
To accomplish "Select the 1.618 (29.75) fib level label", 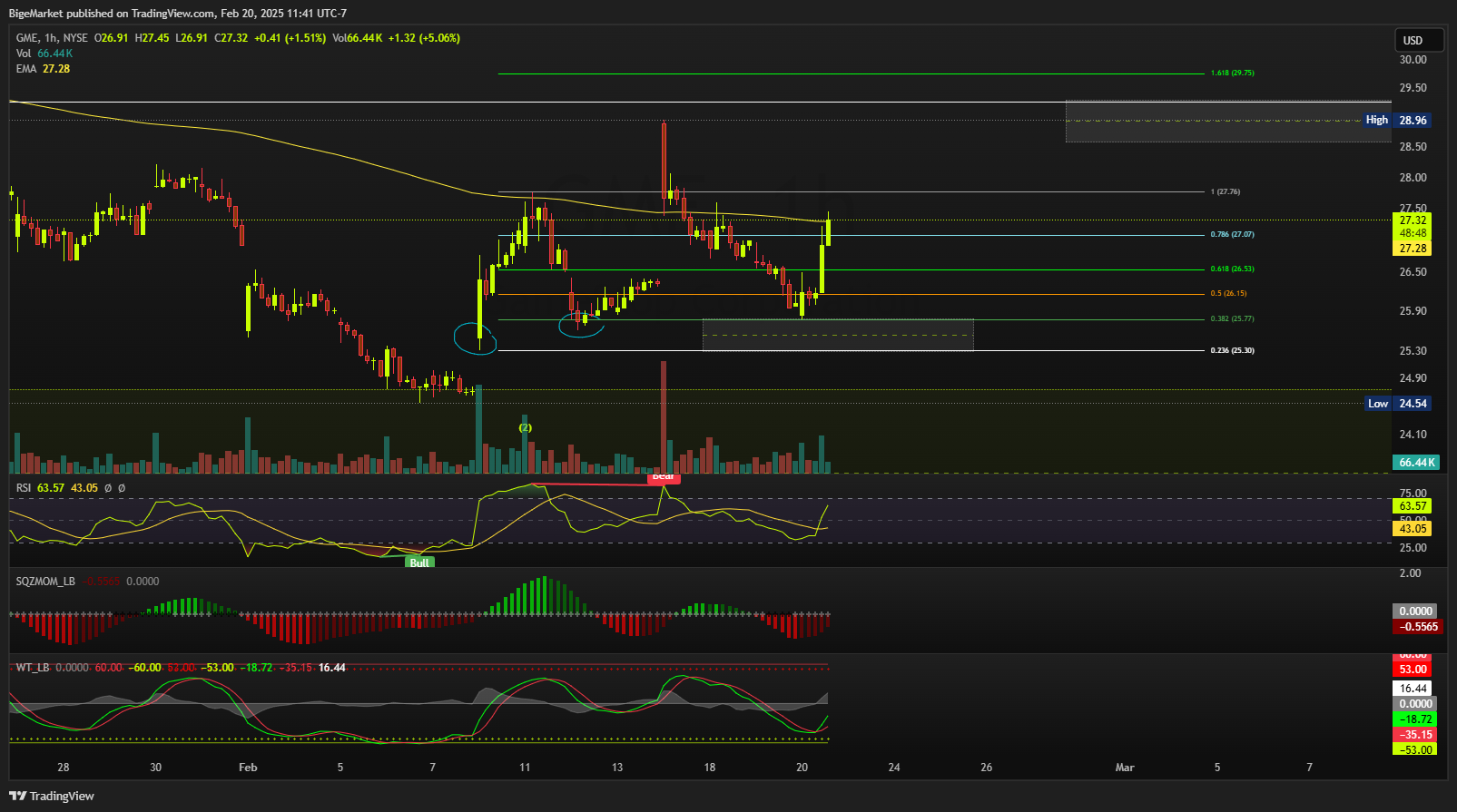I will point(1233,73).
